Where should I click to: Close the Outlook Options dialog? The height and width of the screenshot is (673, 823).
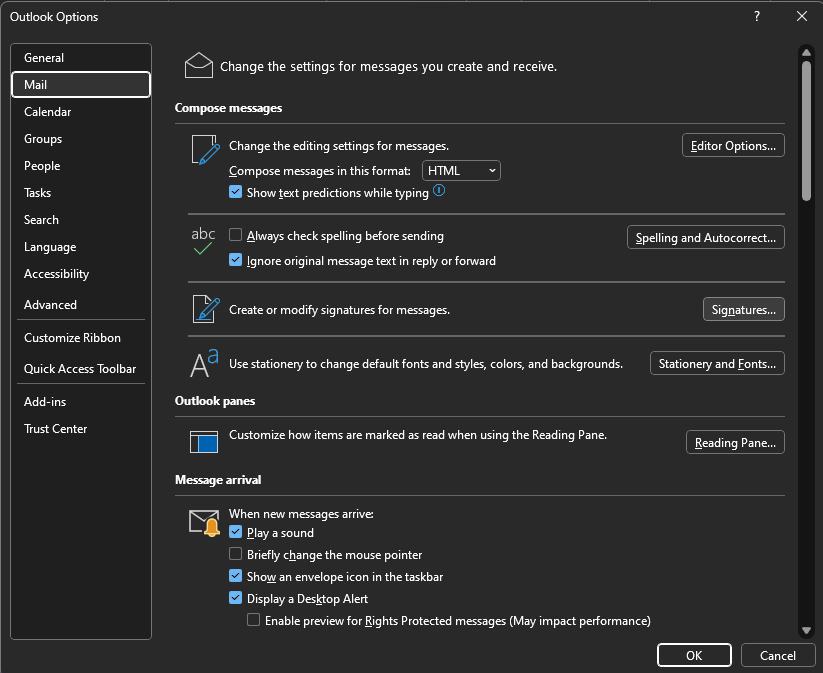point(801,16)
